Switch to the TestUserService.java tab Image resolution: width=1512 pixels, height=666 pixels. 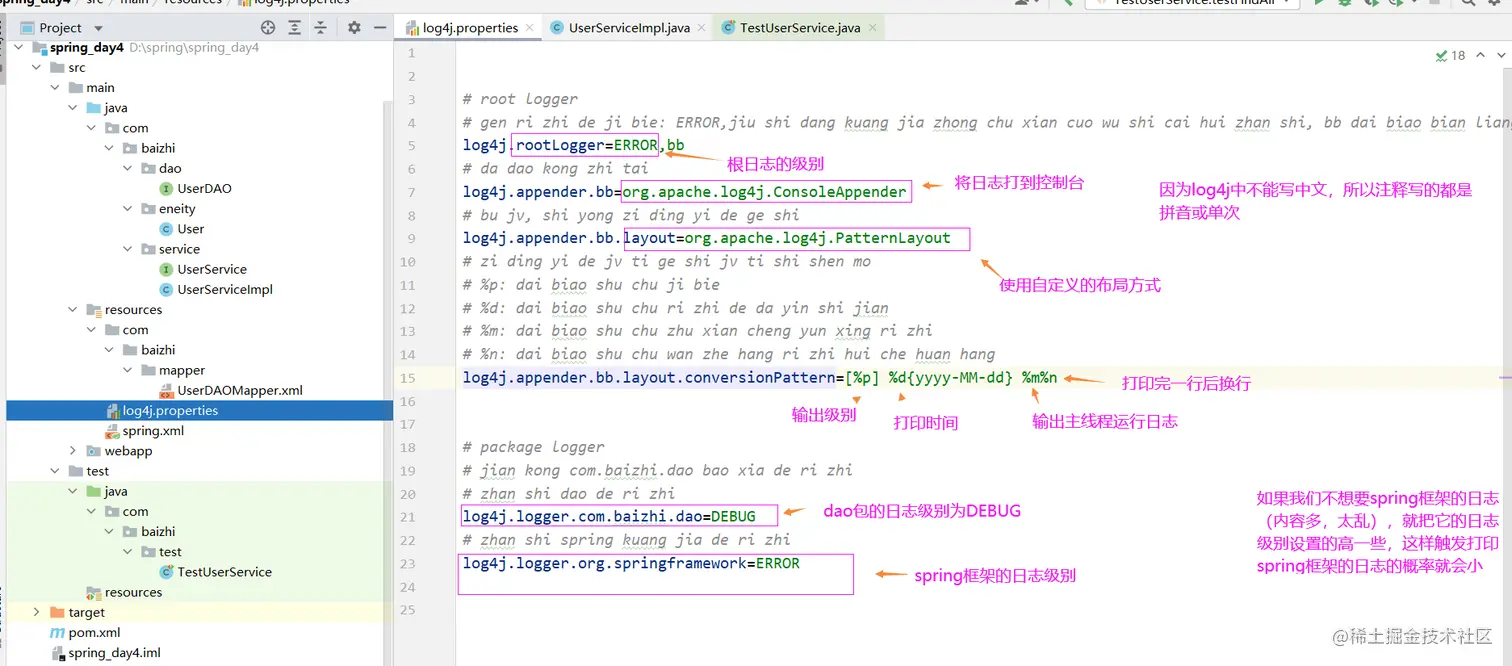(x=800, y=28)
